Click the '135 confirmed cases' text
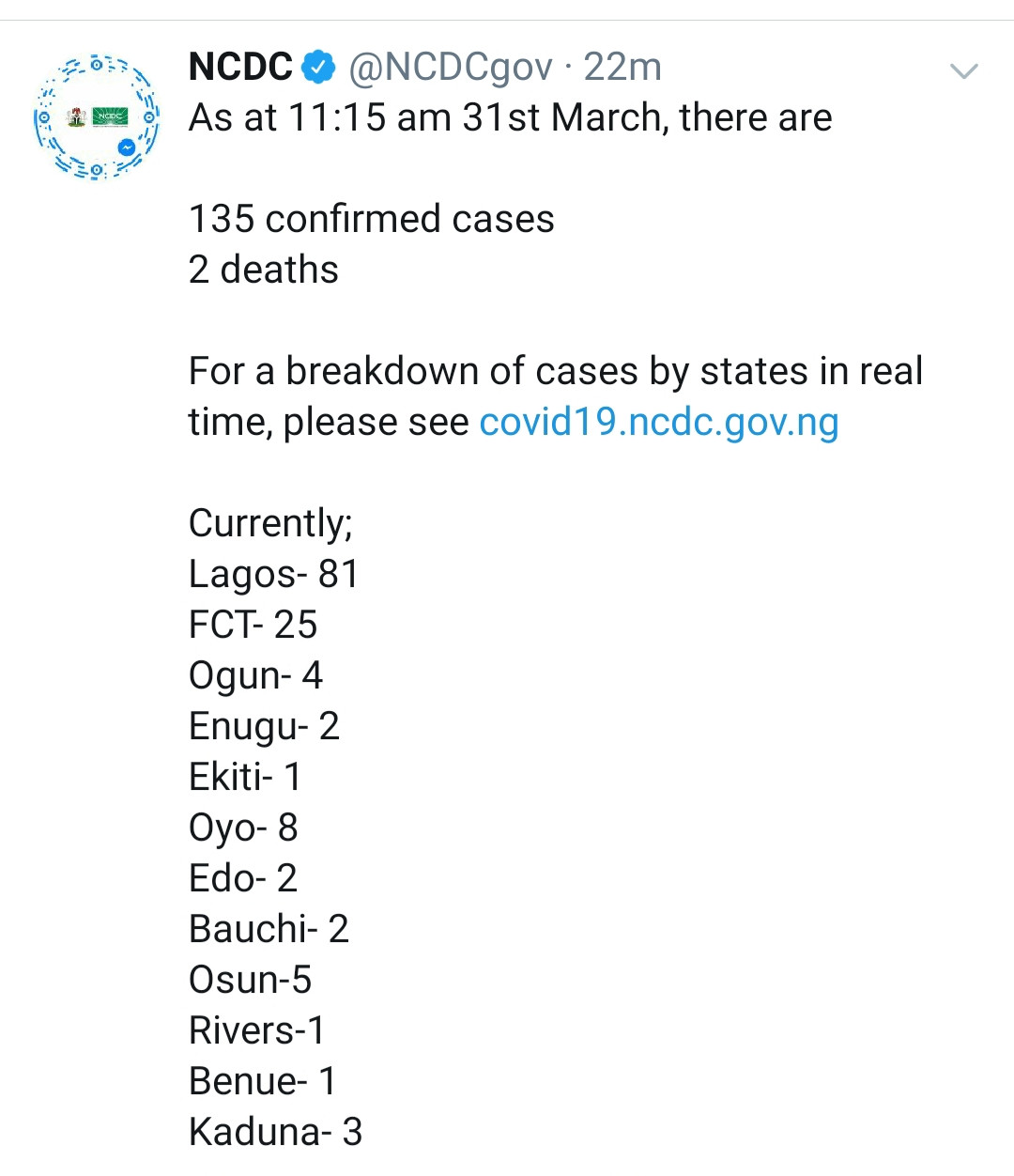1014x1176 pixels. point(372,219)
